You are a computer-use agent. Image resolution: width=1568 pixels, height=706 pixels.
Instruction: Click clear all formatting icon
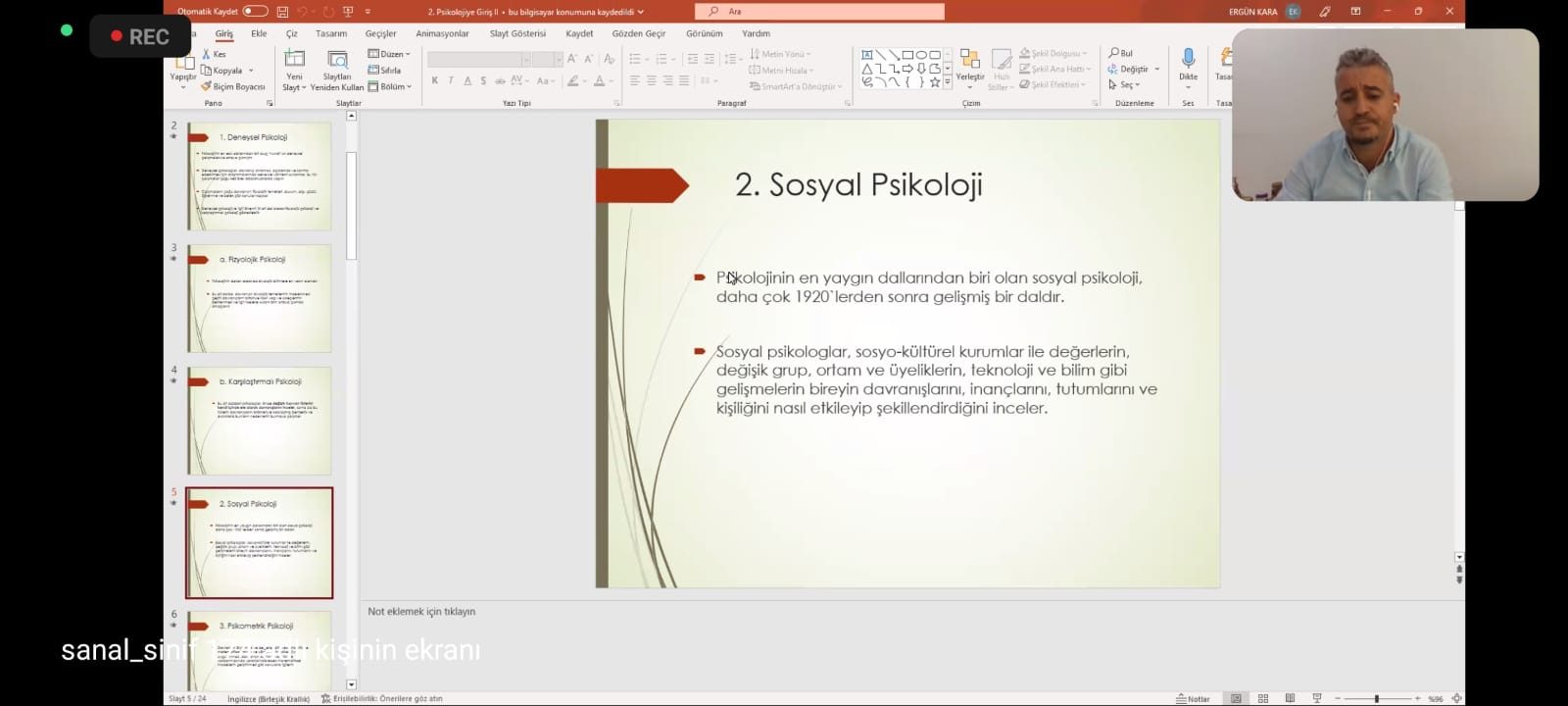(x=609, y=59)
